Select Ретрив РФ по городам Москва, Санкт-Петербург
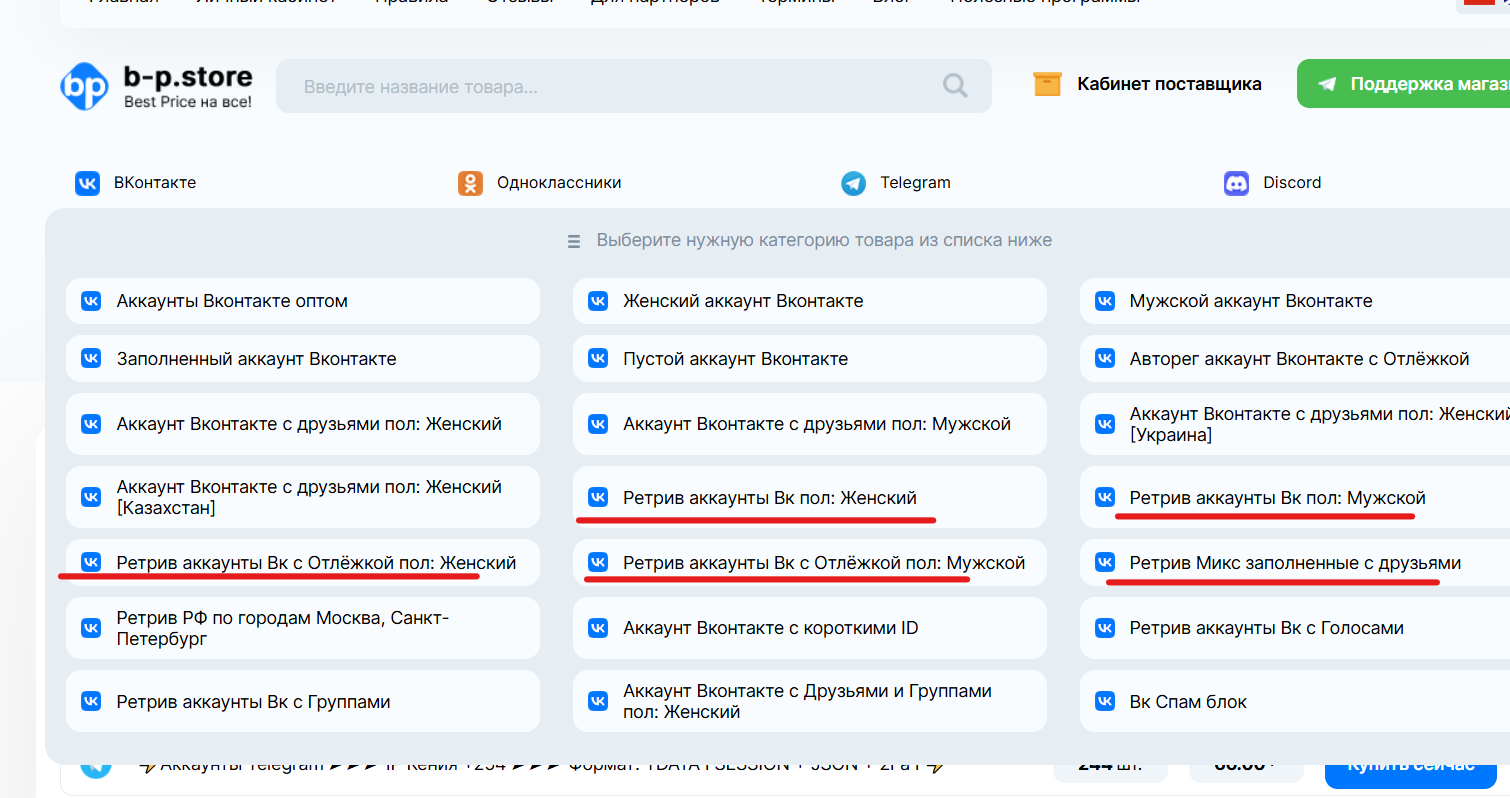Image resolution: width=1510 pixels, height=798 pixels. pyautogui.click(x=303, y=628)
